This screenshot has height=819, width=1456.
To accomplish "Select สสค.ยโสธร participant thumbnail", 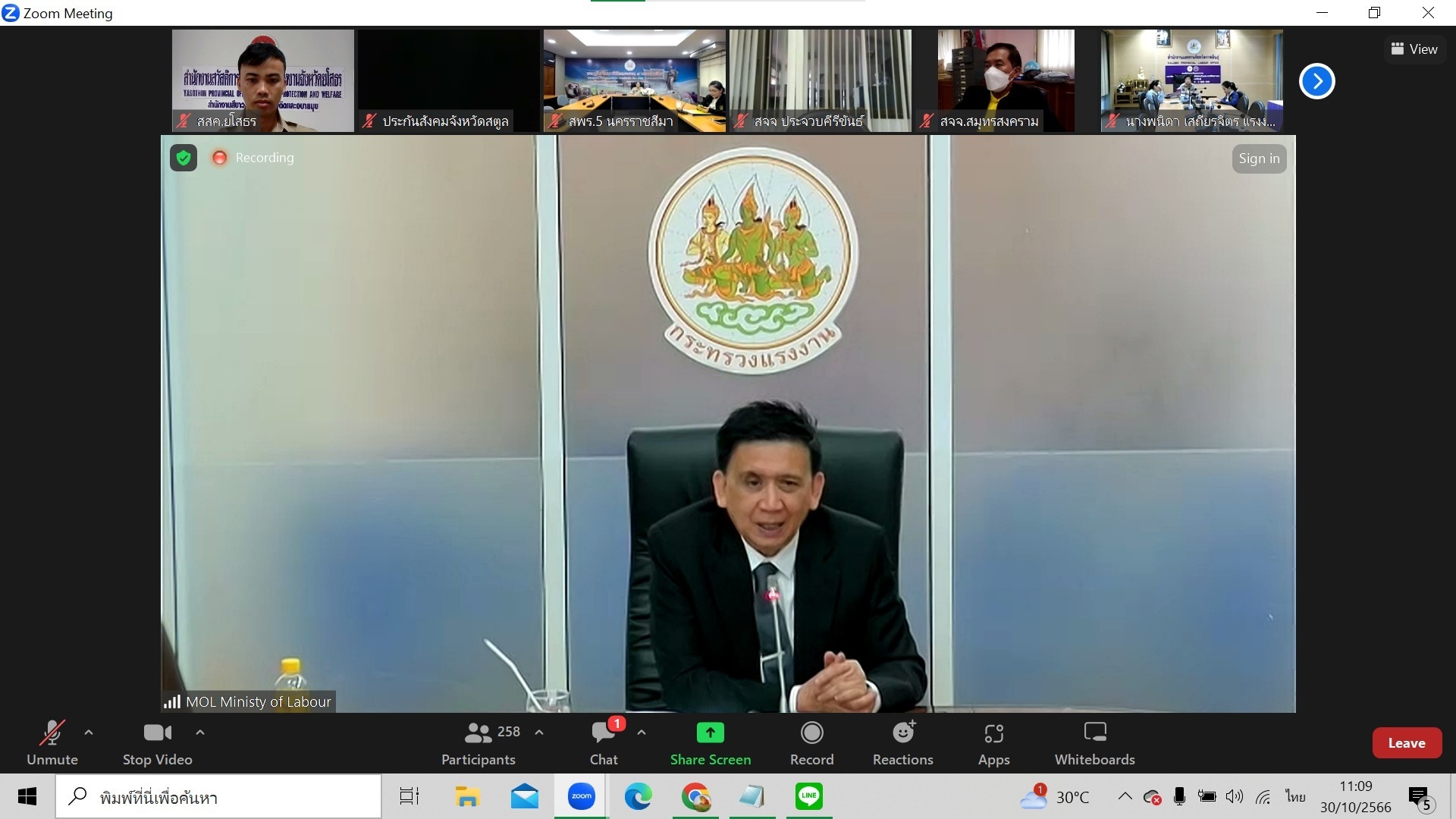I will [x=262, y=80].
